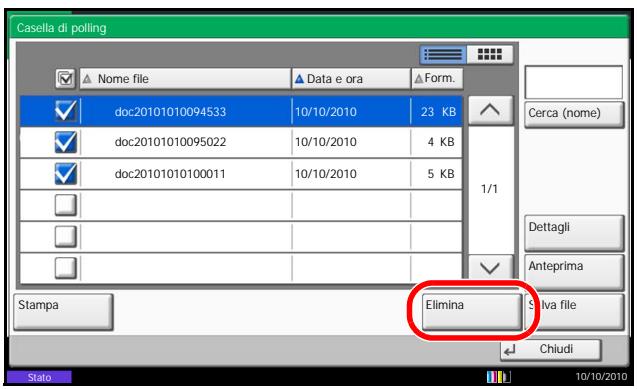Uncheck the box for doc20101010094533
Viewport: 637px width, 389px height.
click(x=65, y=111)
